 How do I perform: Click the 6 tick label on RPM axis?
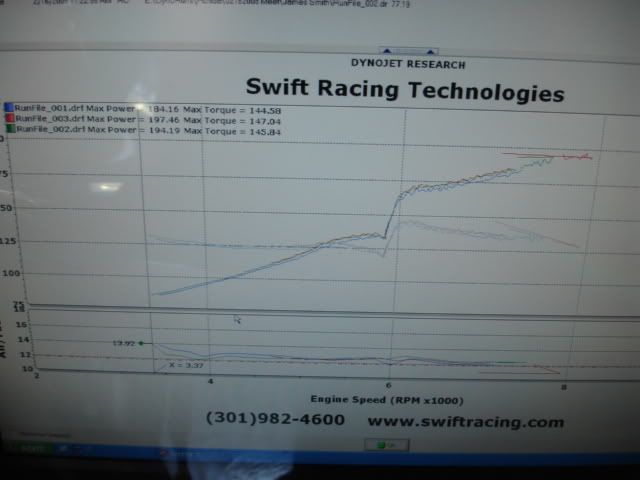coord(389,385)
